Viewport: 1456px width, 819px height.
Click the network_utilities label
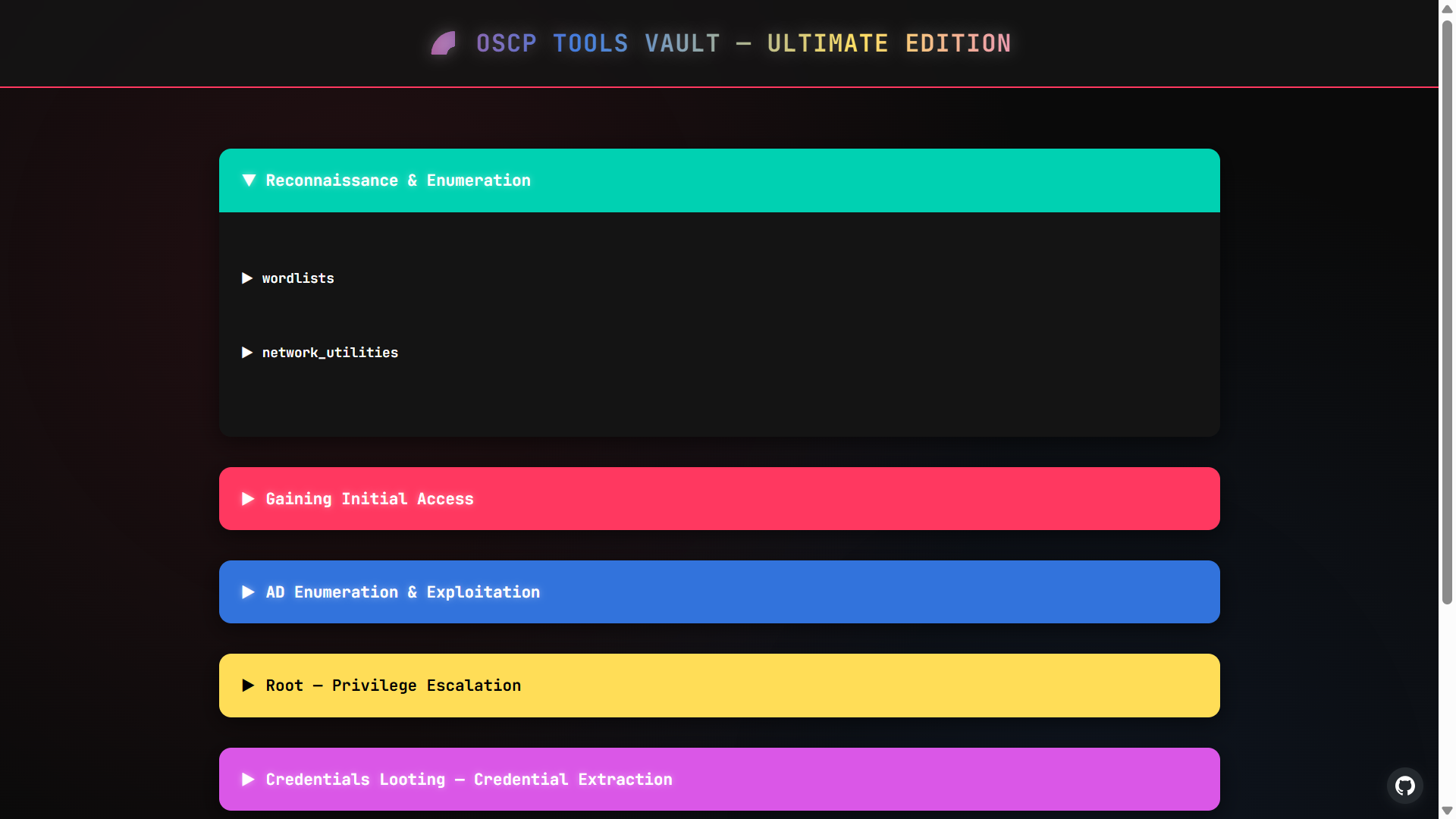coord(330,353)
